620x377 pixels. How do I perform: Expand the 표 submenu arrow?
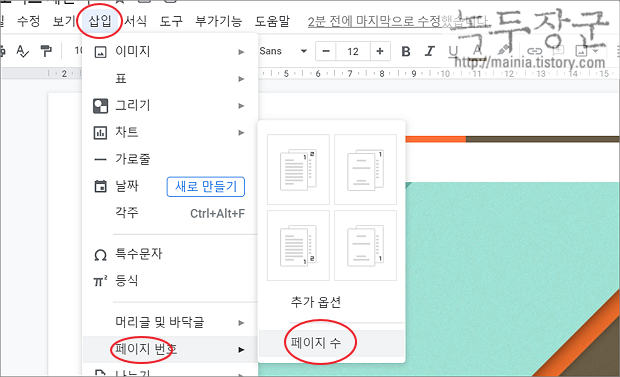pos(241,79)
